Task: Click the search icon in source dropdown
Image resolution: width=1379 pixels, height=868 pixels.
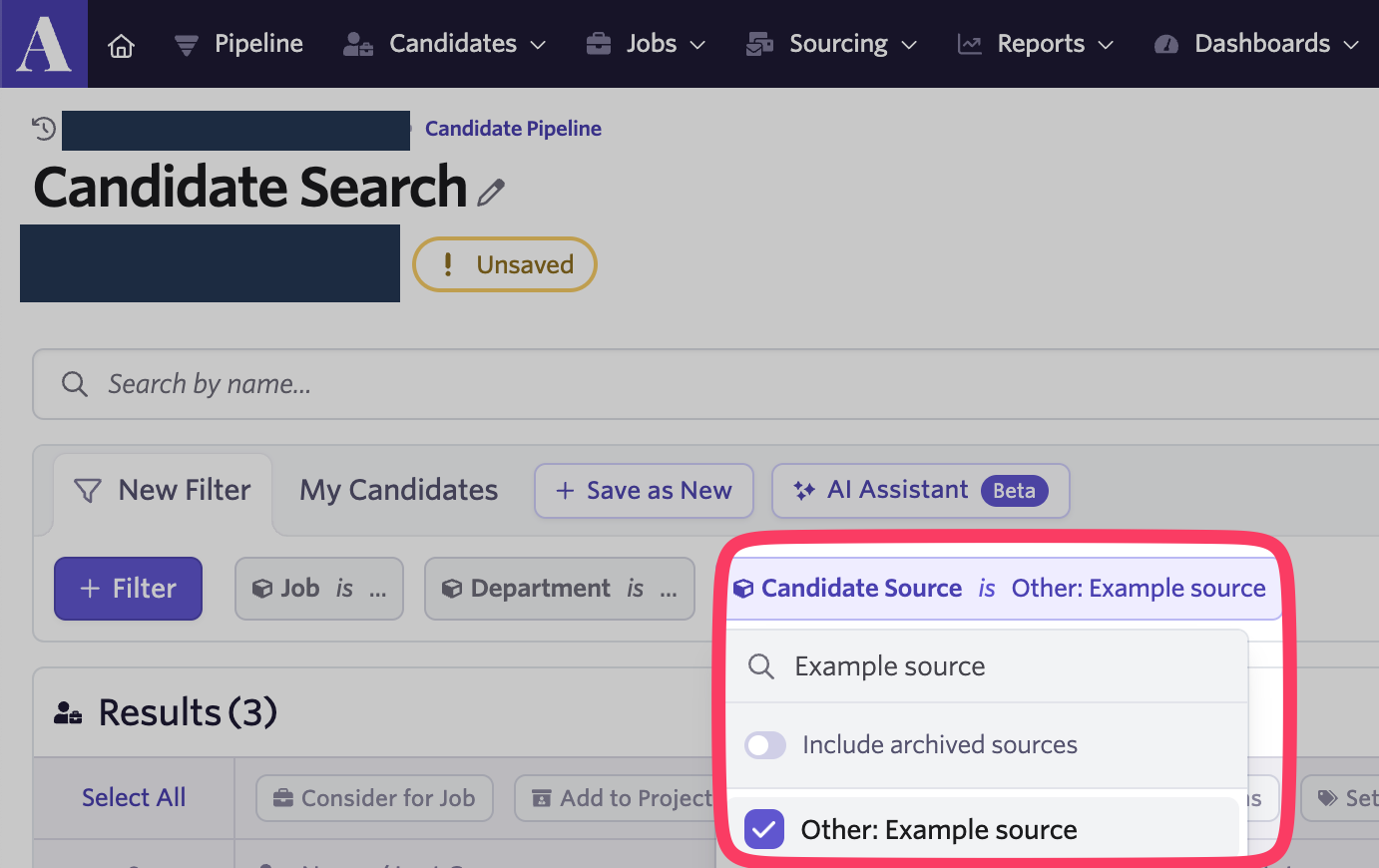Action: click(x=761, y=666)
